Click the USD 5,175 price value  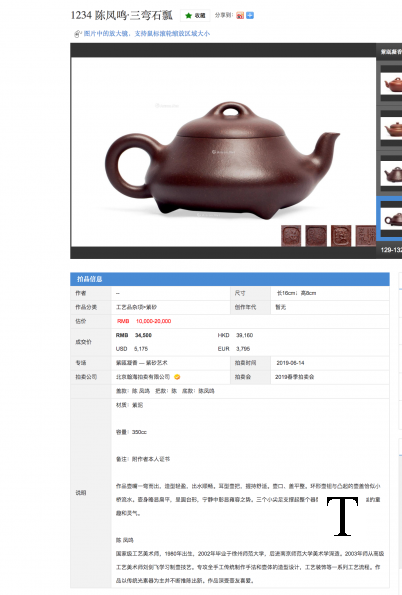141,349
